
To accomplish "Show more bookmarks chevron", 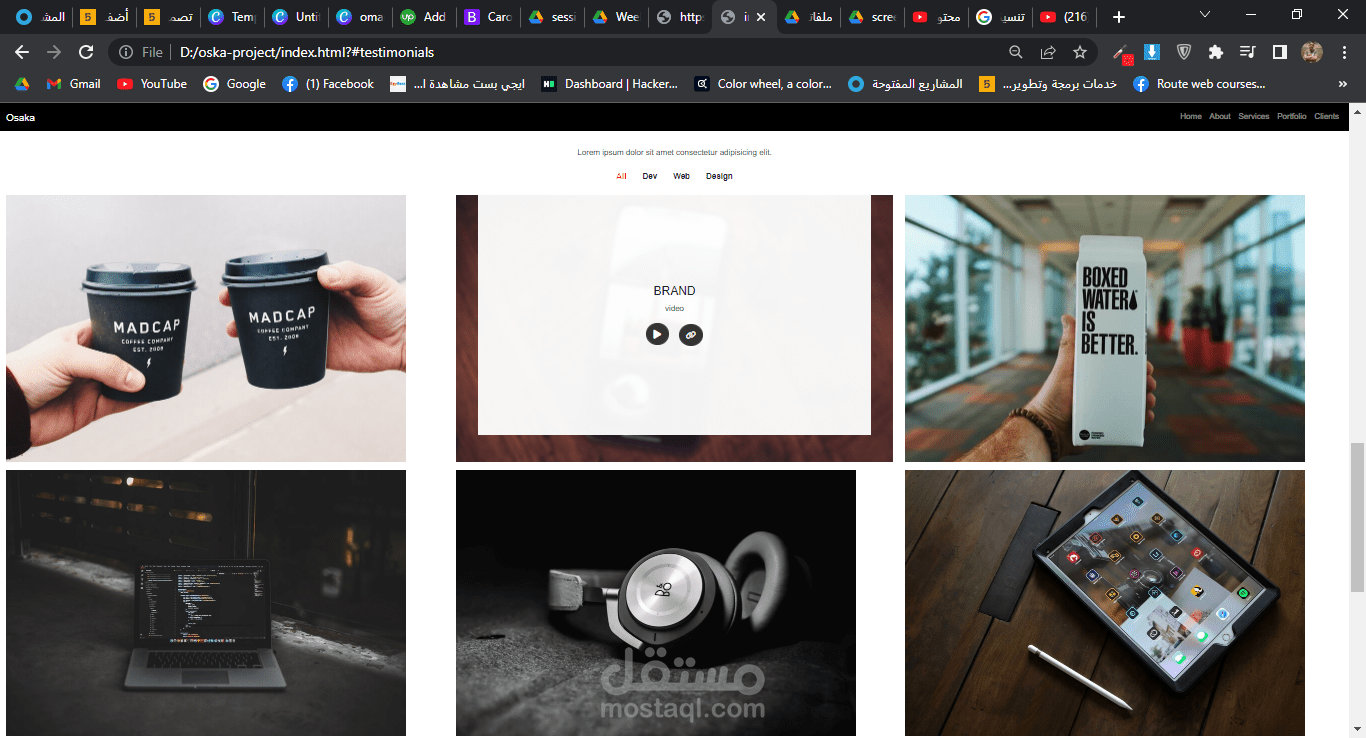I will tap(1342, 84).
